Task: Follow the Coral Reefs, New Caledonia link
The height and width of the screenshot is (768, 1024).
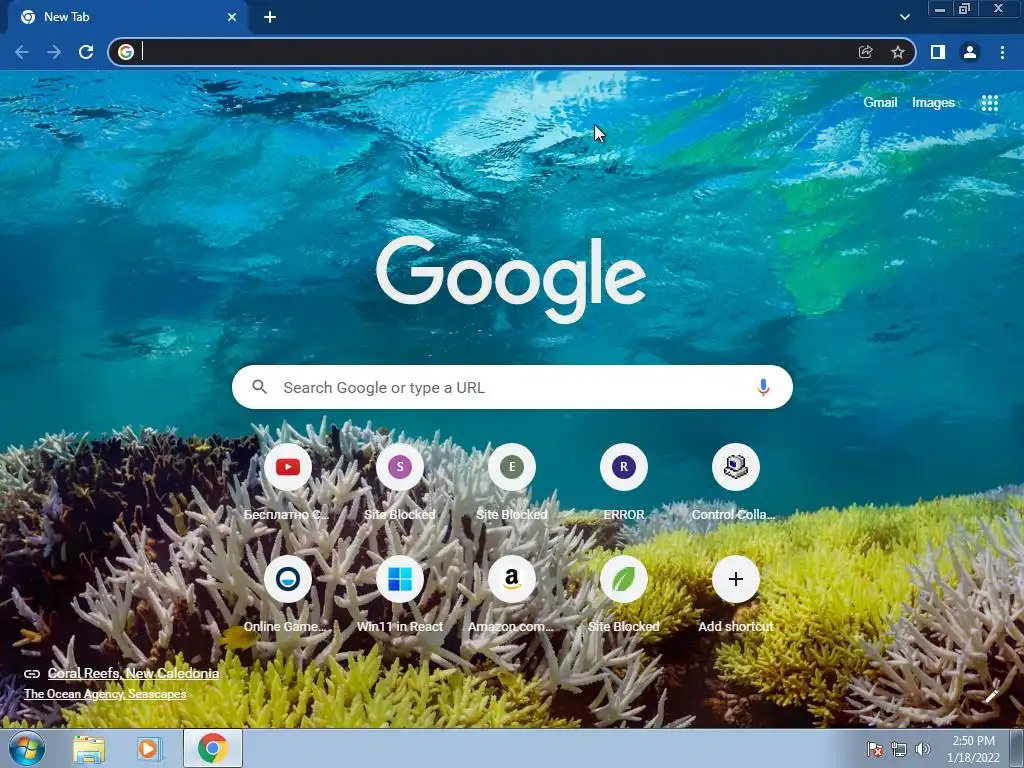Action: coord(133,673)
